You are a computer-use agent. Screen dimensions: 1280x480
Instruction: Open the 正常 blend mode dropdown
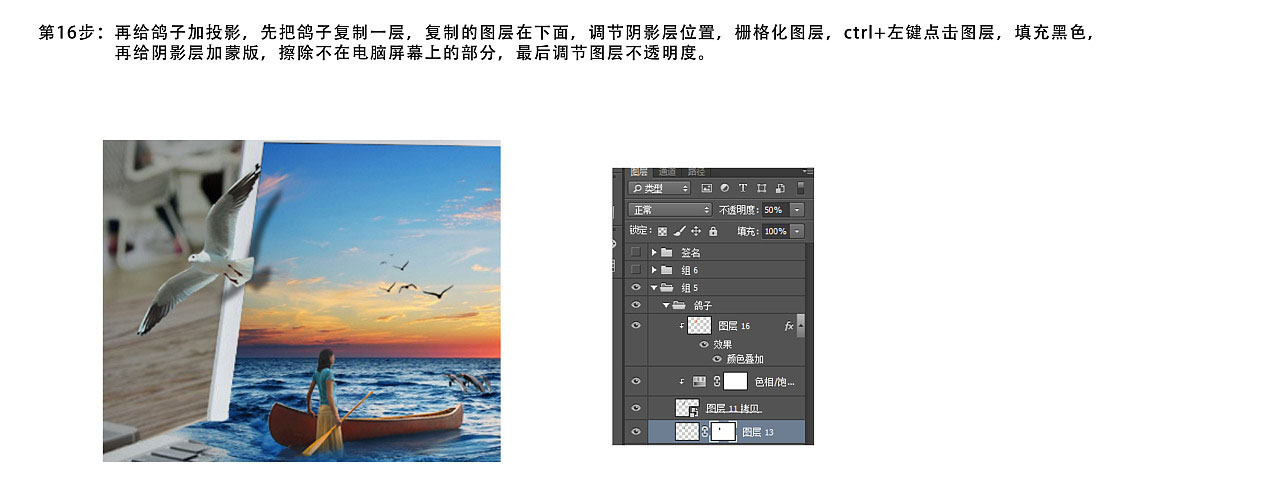[670, 210]
